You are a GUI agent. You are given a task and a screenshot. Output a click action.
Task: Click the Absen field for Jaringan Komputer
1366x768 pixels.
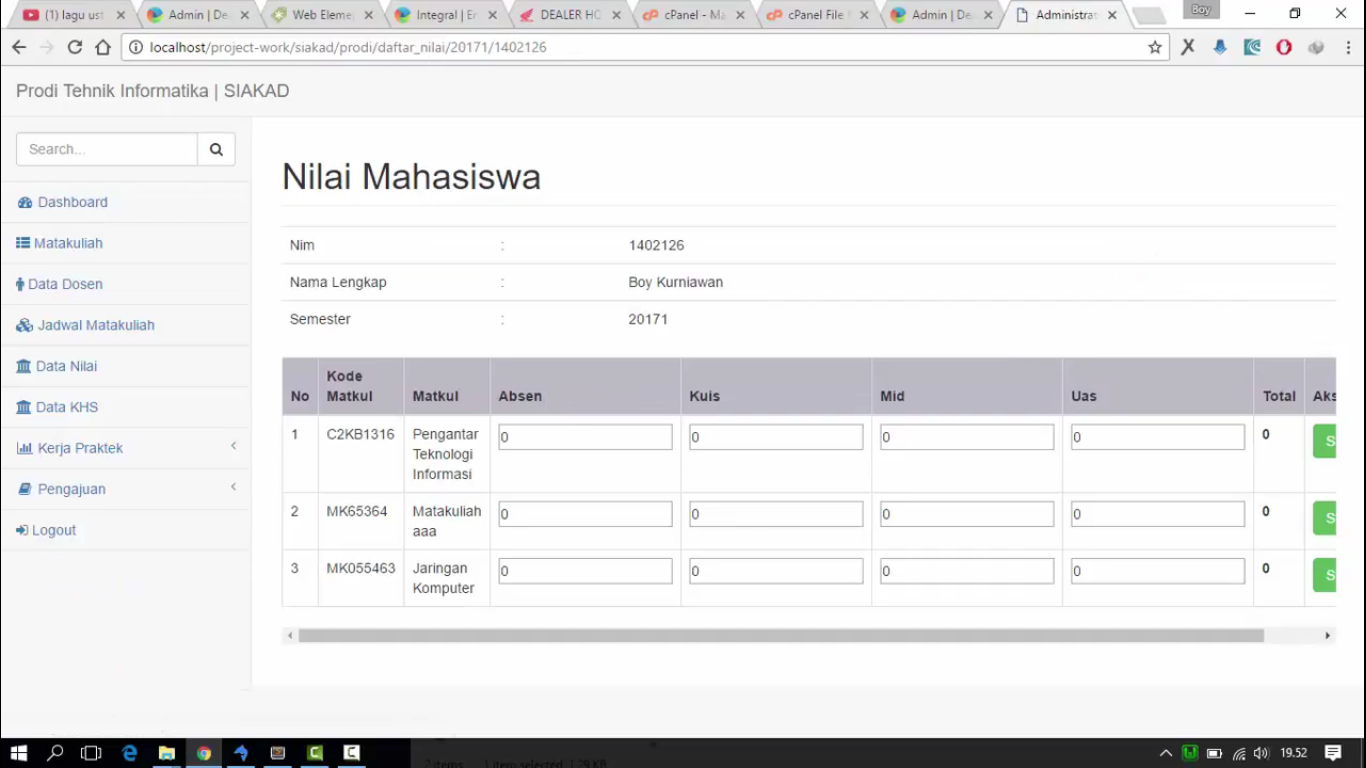click(x=585, y=571)
